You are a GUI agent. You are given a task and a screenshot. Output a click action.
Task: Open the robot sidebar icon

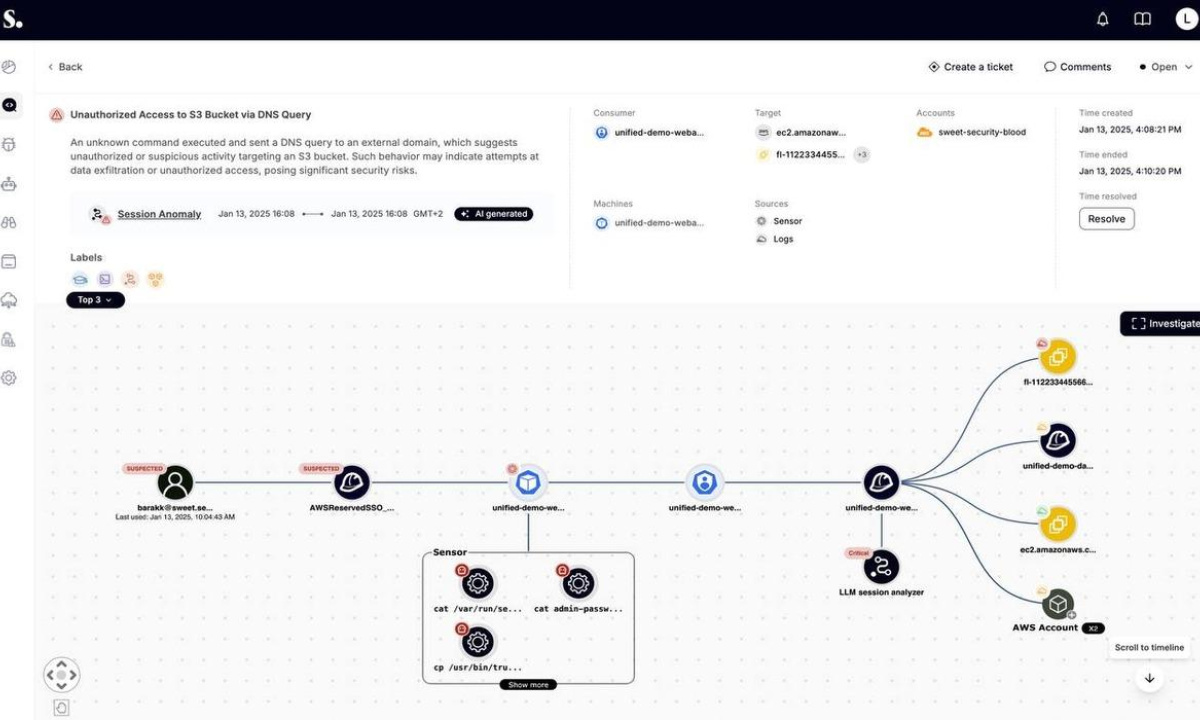click(x=9, y=184)
